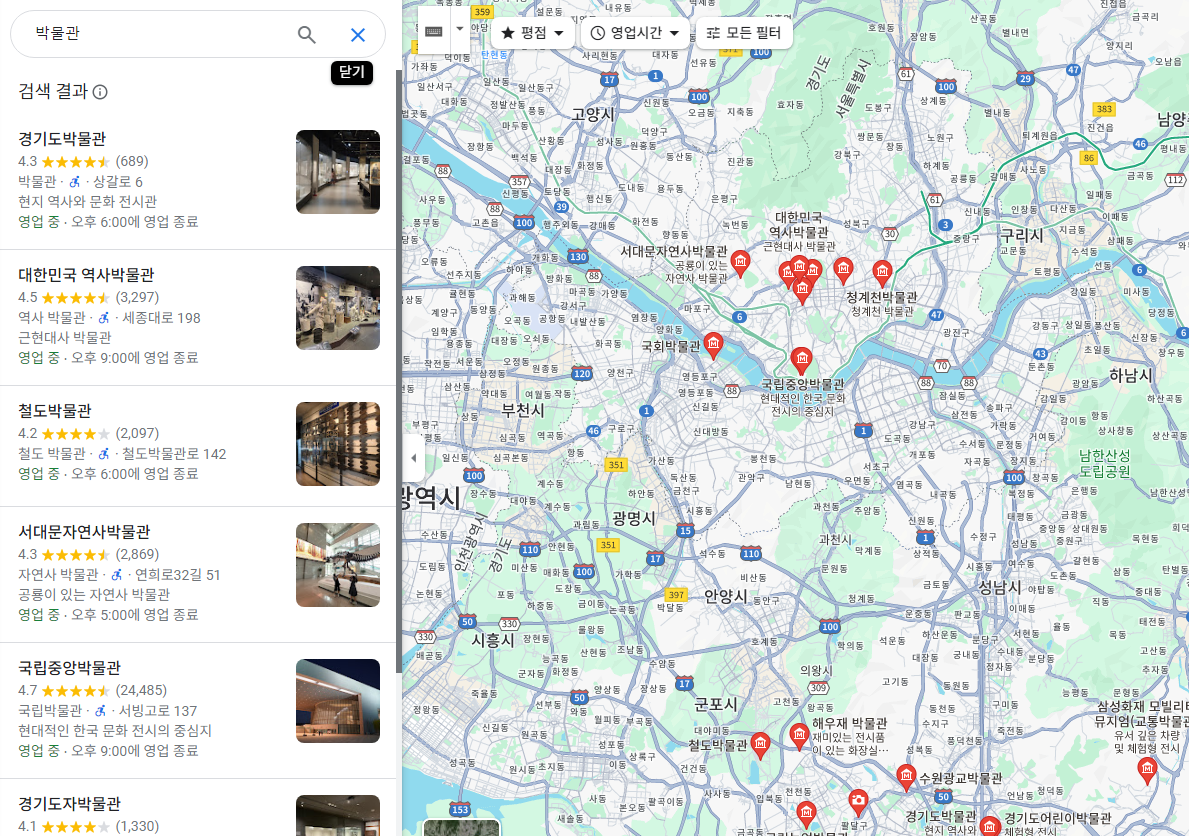This screenshot has height=836, width=1189.
Task: Click the 의왕시 city label
Action: tap(816, 671)
